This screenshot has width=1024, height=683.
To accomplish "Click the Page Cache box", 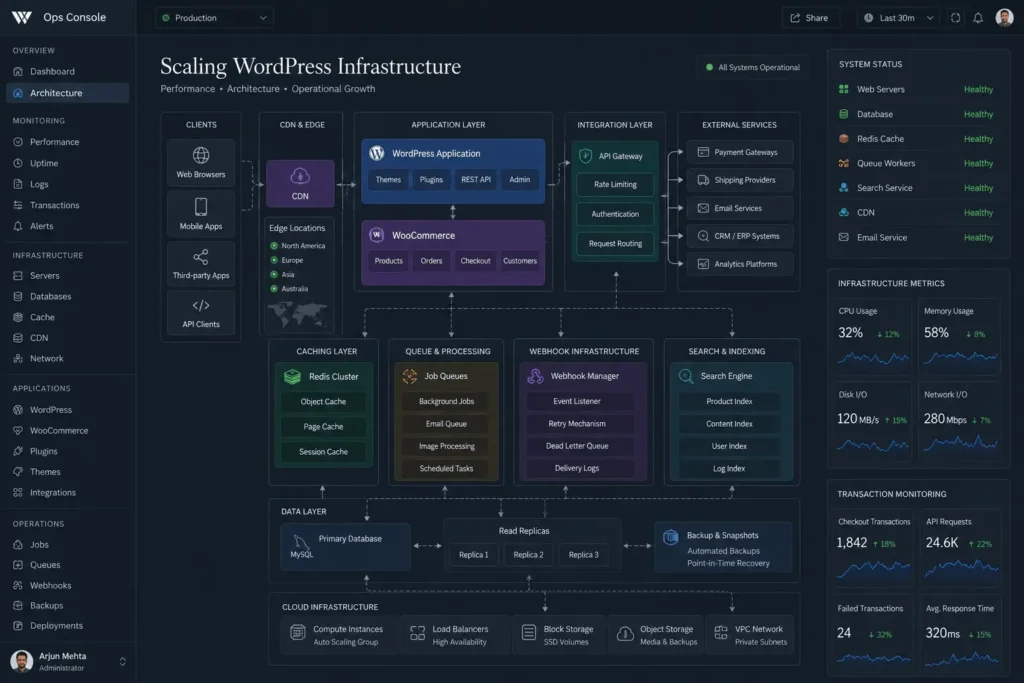I will (323, 426).
